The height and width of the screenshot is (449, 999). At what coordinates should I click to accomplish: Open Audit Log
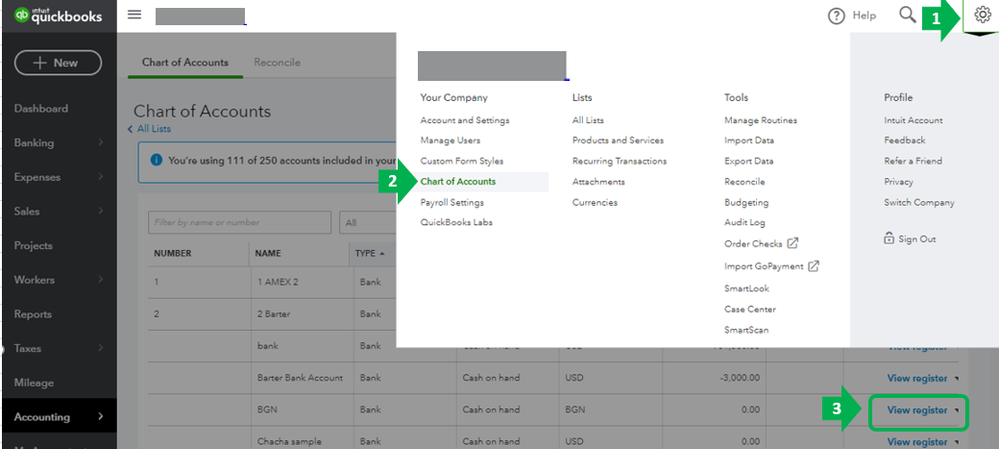745,222
